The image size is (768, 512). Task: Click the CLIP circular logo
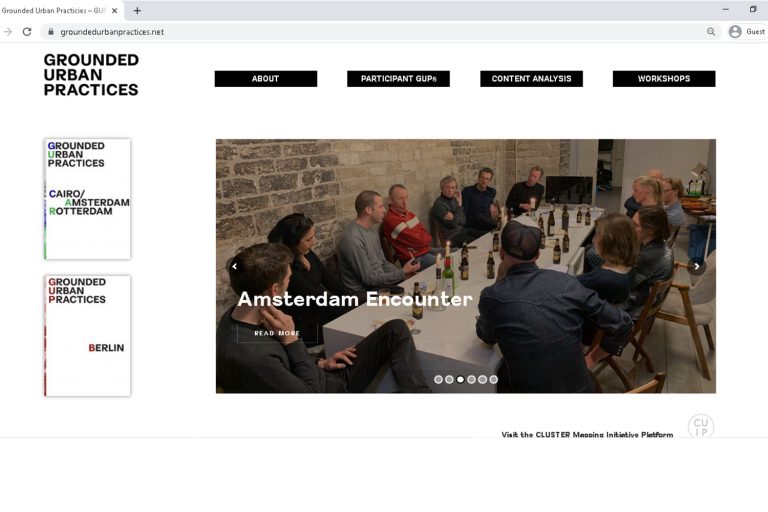[x=701, y=426]
